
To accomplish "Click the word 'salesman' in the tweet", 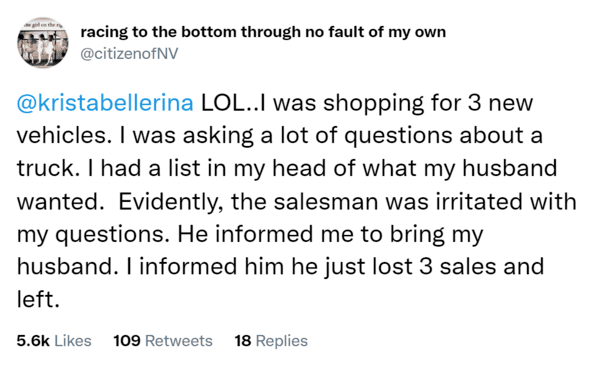I will click(326, 201).
